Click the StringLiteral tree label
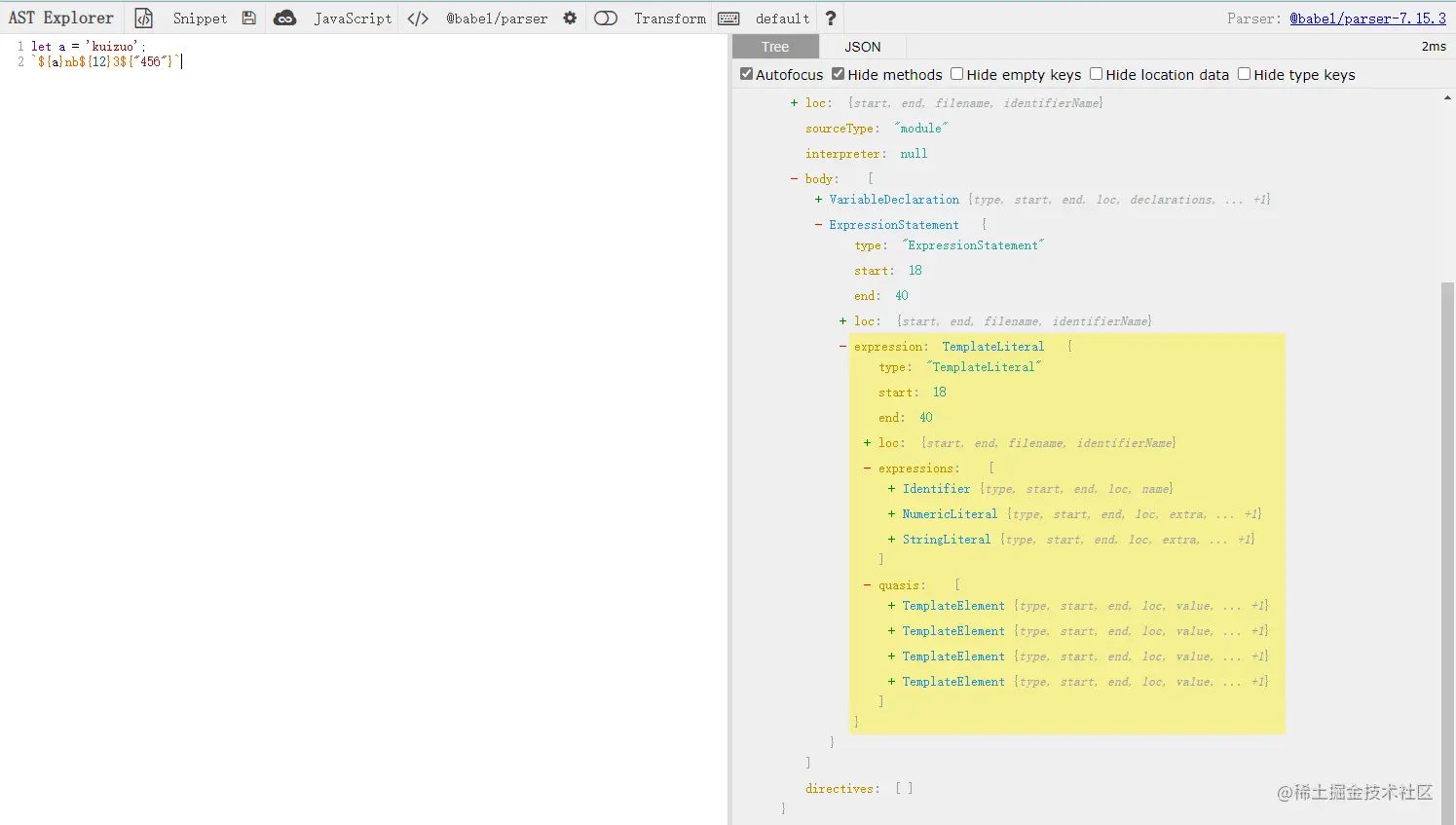1456x825 pixels. [946, 539]
